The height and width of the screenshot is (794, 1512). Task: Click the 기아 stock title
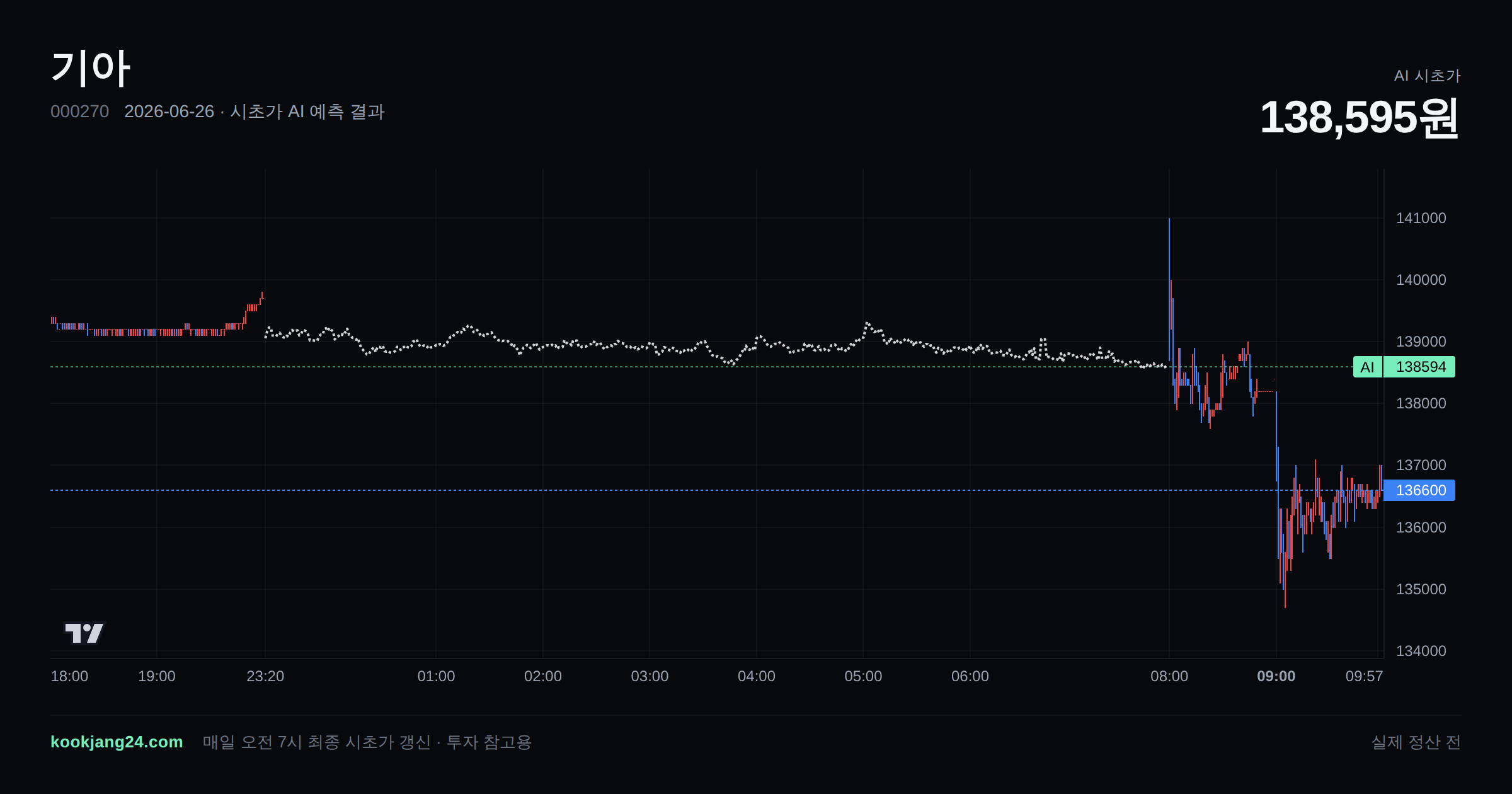coord(91,68)
